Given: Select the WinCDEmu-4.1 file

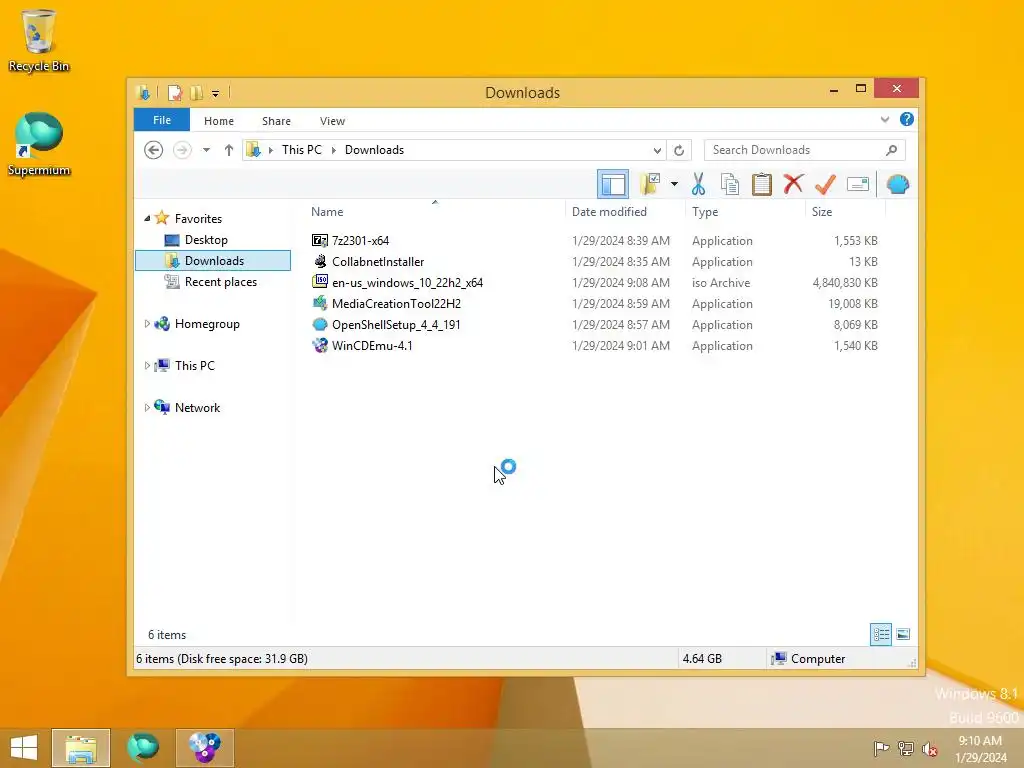Looking at the screenshot, I should (x=372, y=345).
